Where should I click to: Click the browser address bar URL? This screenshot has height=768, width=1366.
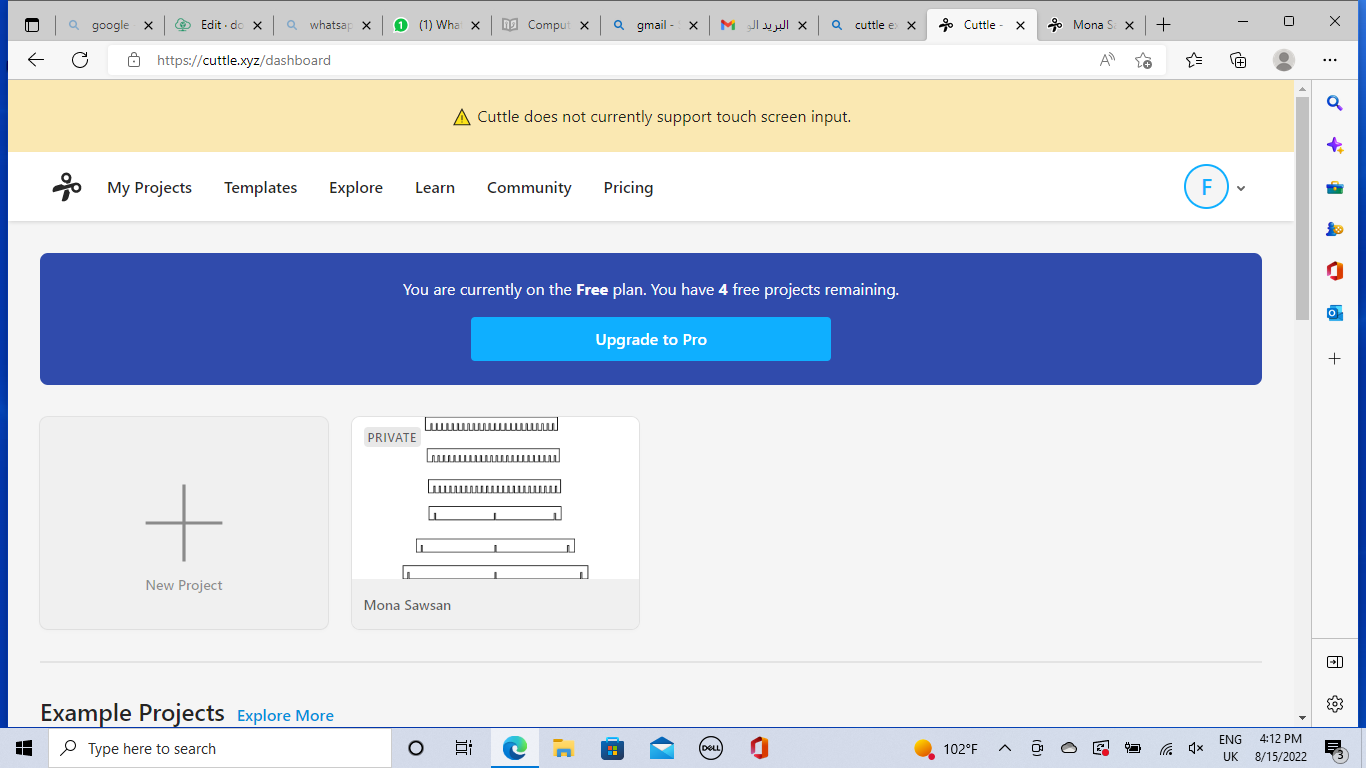tap(244, 60)
